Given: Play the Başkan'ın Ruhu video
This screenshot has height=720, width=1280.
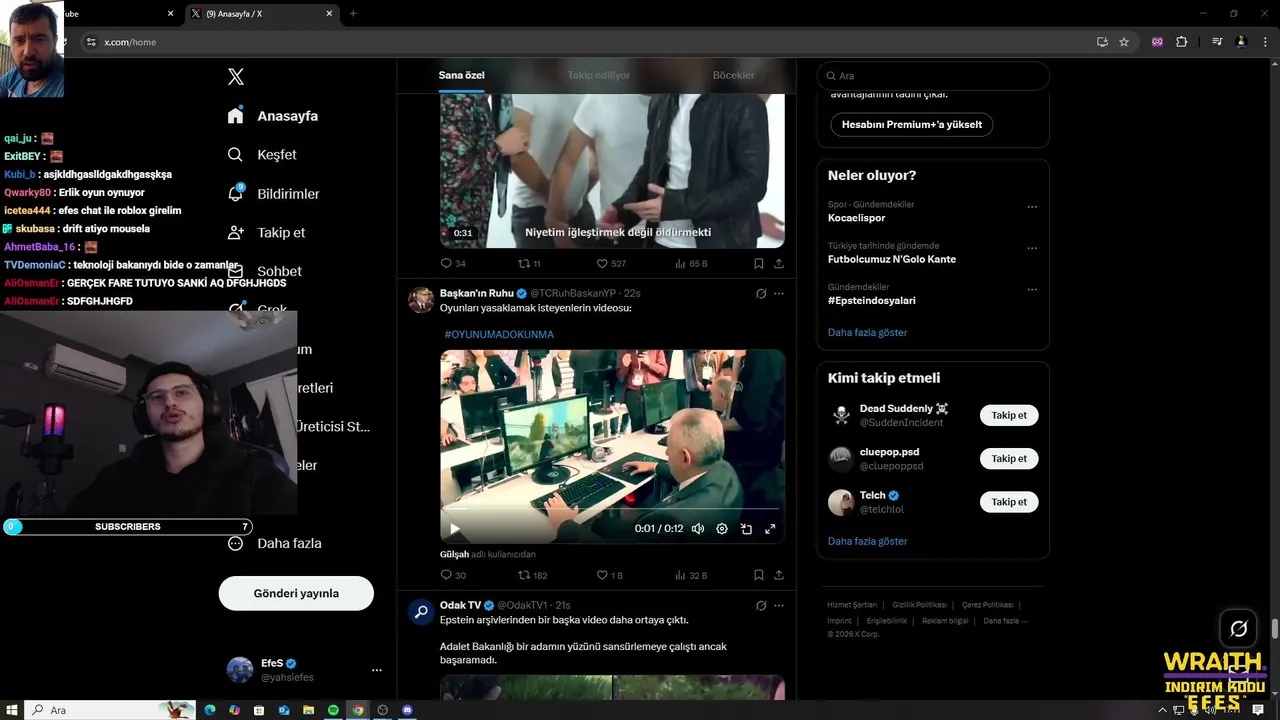Looking at the screenshot, I should click(x=455, y=529).
